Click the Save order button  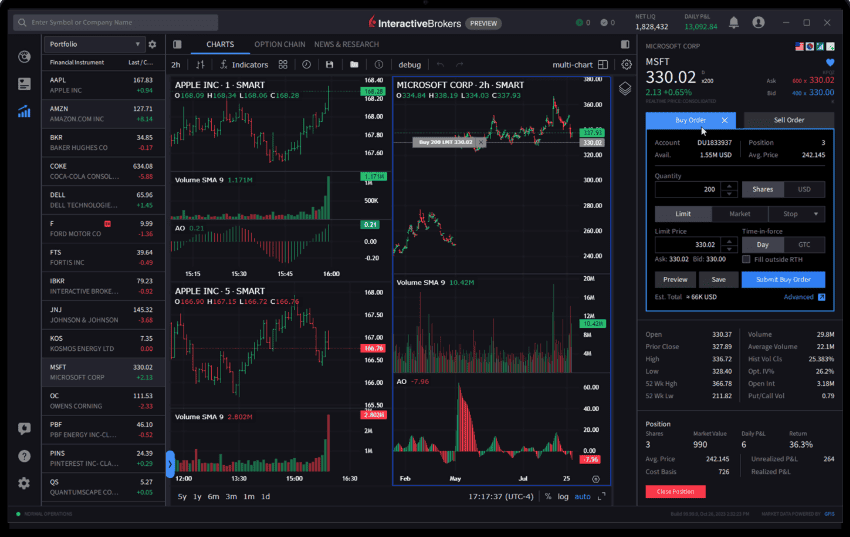[718, 280]
